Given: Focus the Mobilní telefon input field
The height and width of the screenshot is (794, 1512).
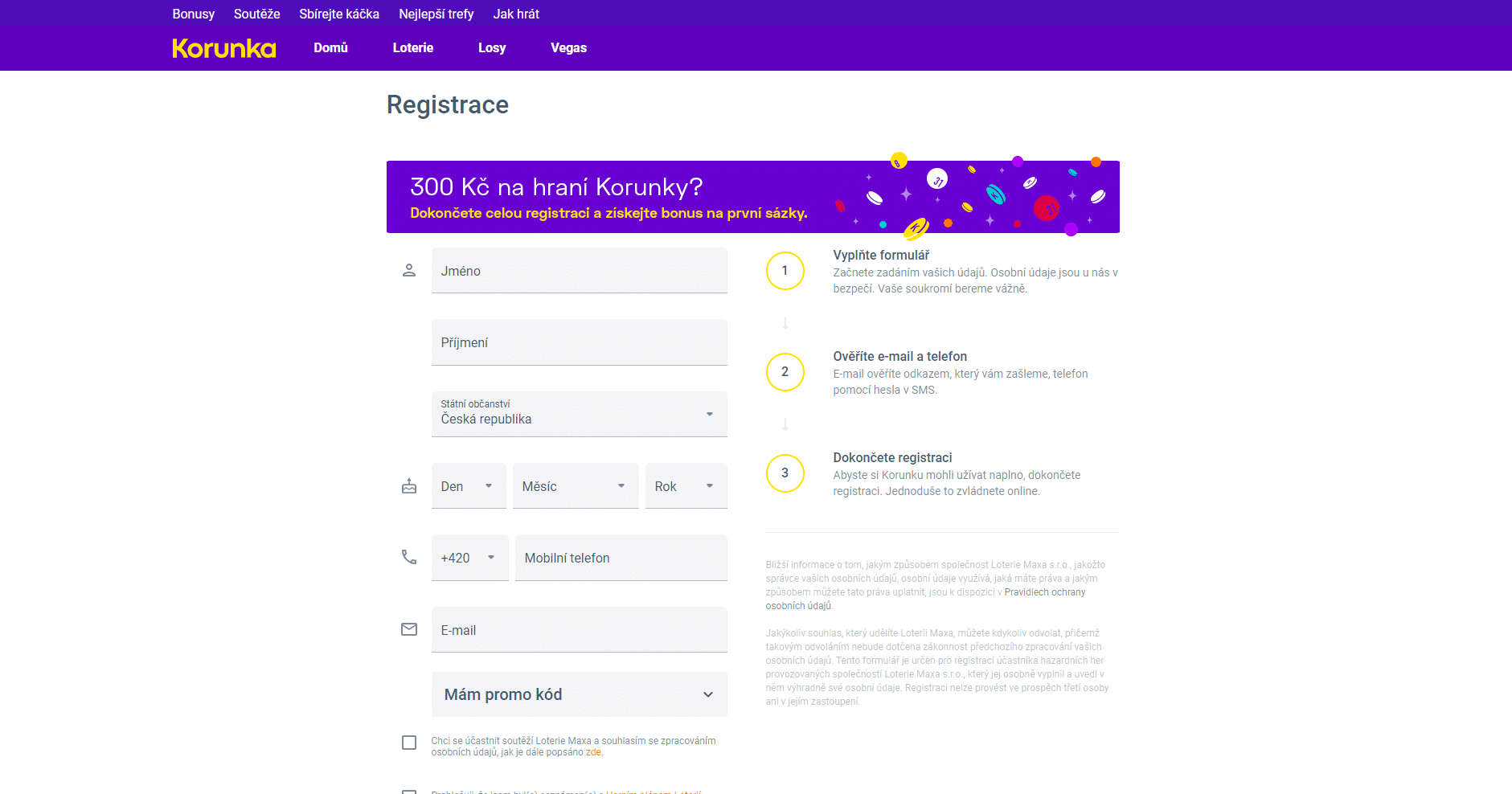Looking at the screenshot, I should point(621,558).
